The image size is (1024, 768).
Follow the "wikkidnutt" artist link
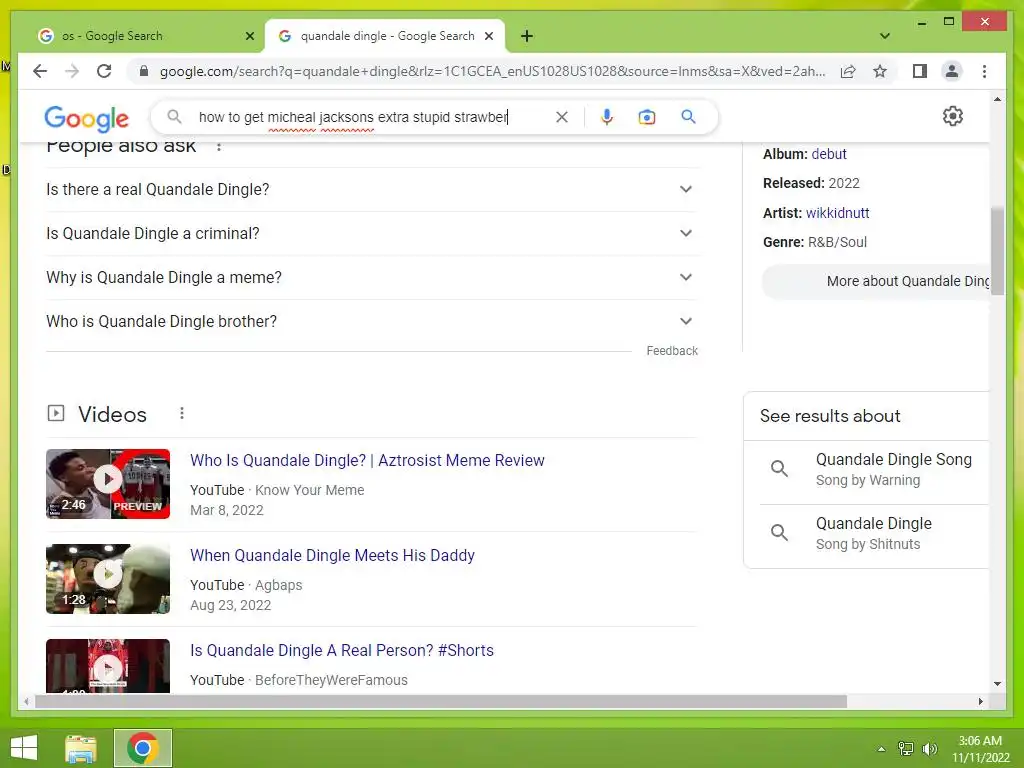837,213
